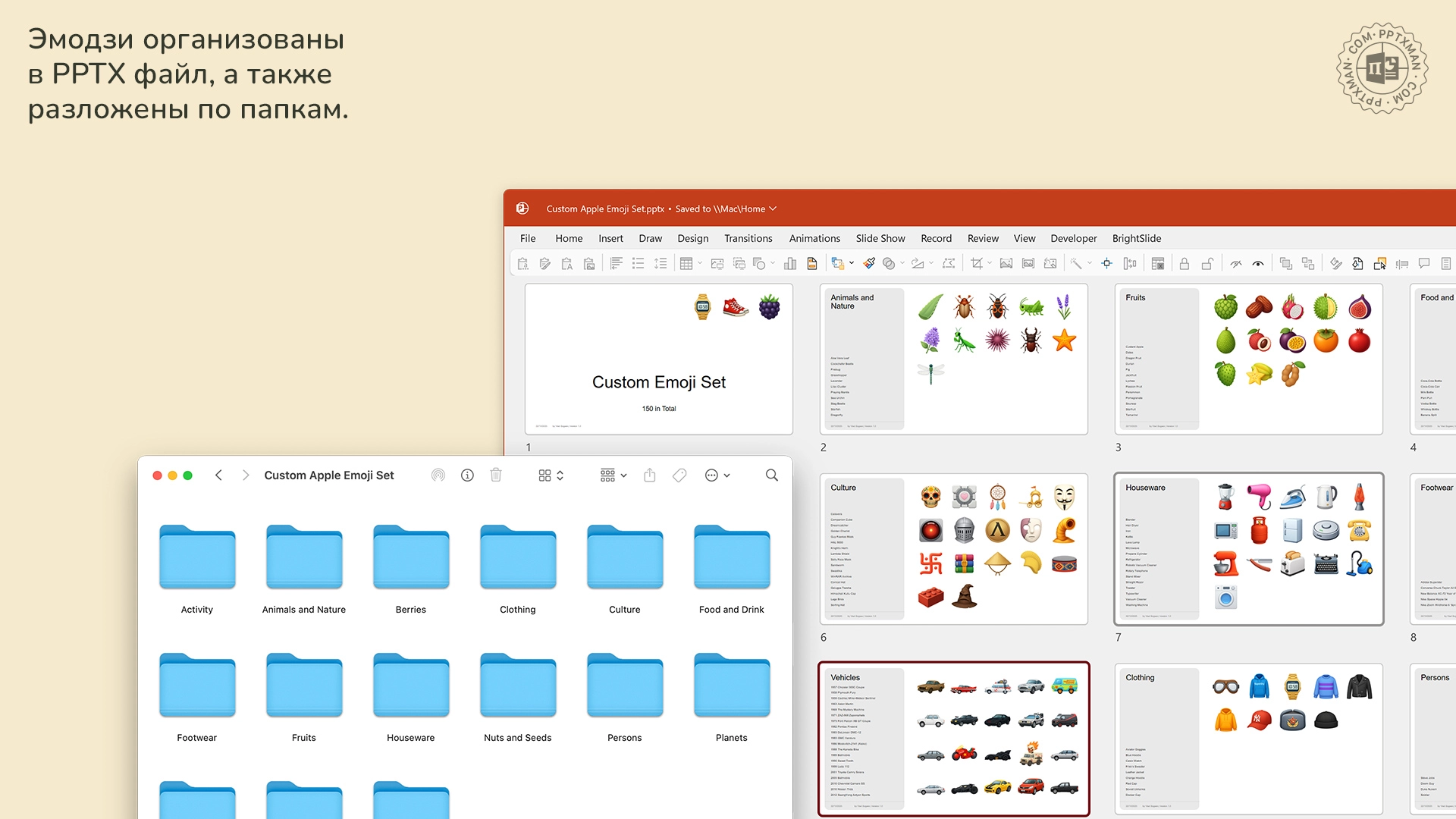Click the crop tool icon
The image size is (1456, 819).
(x=977, y=263)
